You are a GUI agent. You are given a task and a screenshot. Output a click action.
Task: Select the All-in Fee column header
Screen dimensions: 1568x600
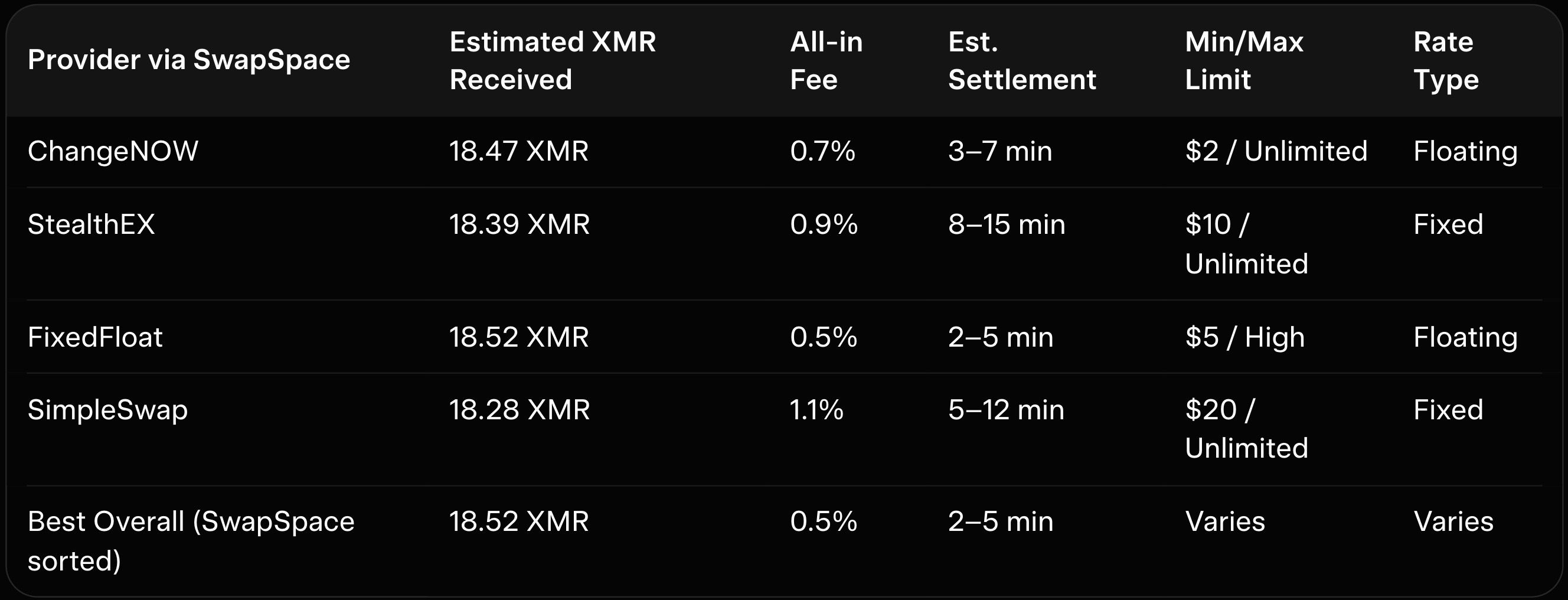tap(826, 60)
